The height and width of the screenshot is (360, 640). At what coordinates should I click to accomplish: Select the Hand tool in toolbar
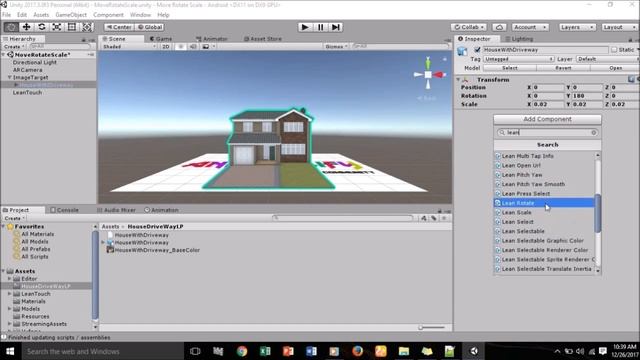tap(11, 27)
